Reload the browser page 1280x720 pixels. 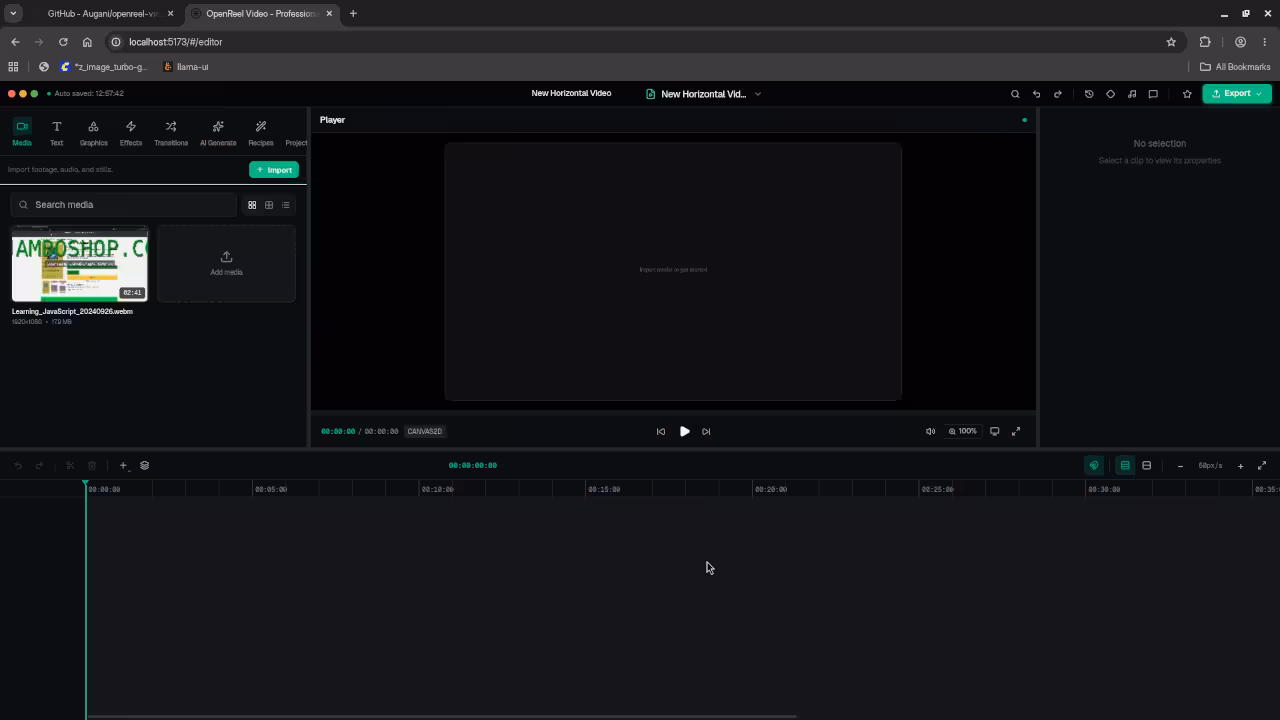(63, 42)
